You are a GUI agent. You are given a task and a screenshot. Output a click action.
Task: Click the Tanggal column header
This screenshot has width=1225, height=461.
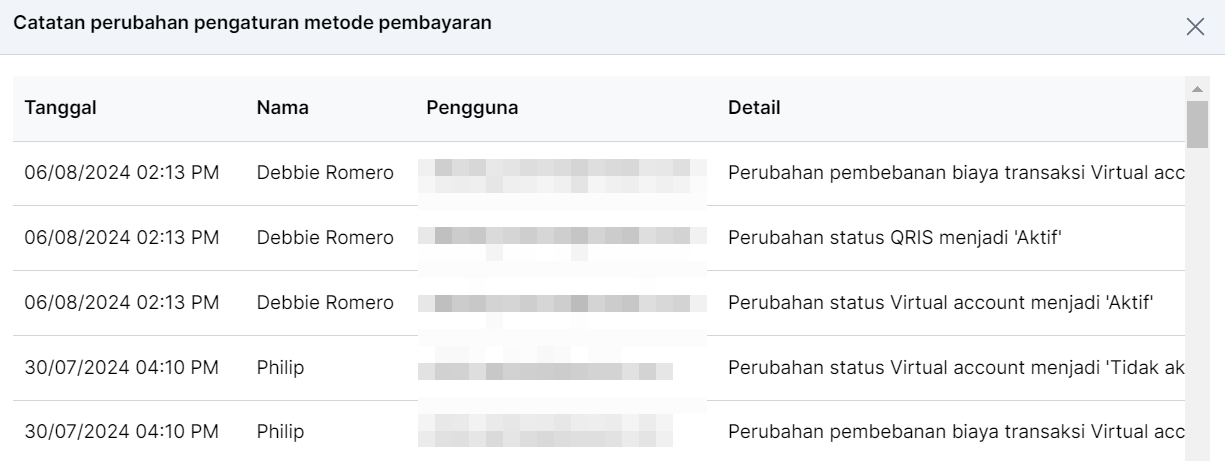coord(60,108)
